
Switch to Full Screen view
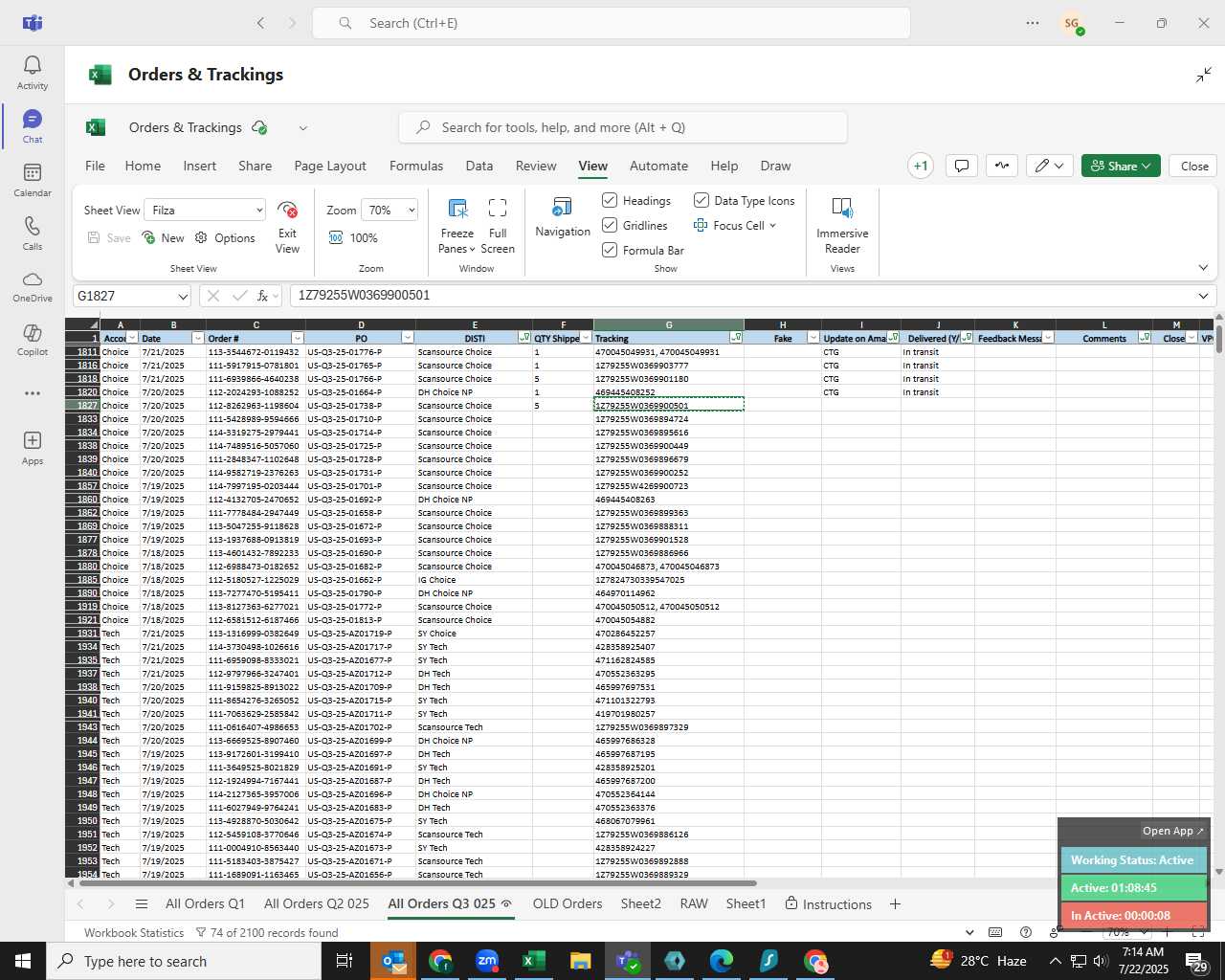click(498, 226)
